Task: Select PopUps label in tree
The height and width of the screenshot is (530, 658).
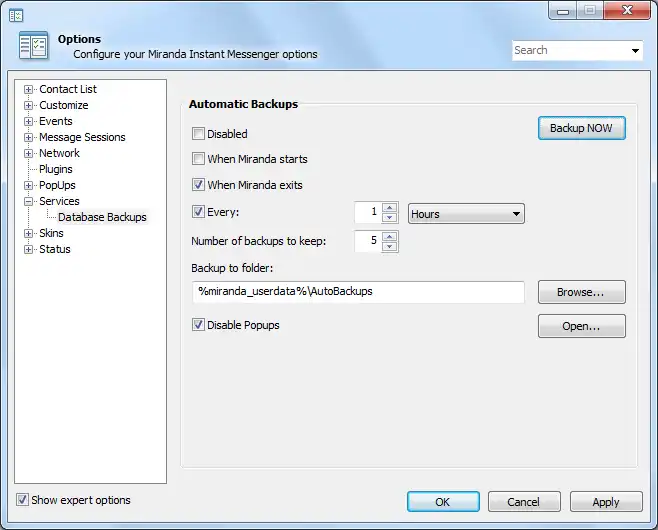Action: (57, 185)
